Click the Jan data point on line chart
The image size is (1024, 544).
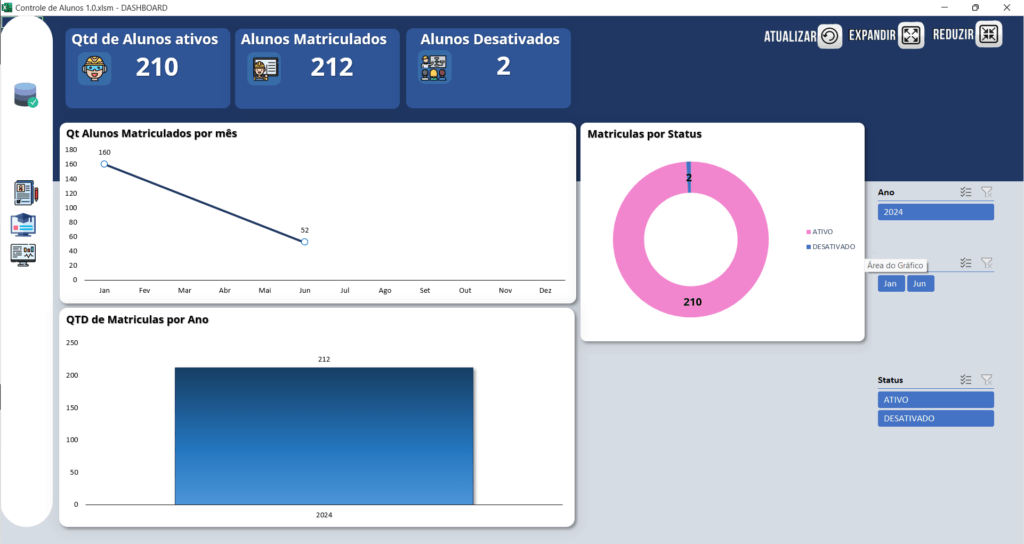(104, 164)
